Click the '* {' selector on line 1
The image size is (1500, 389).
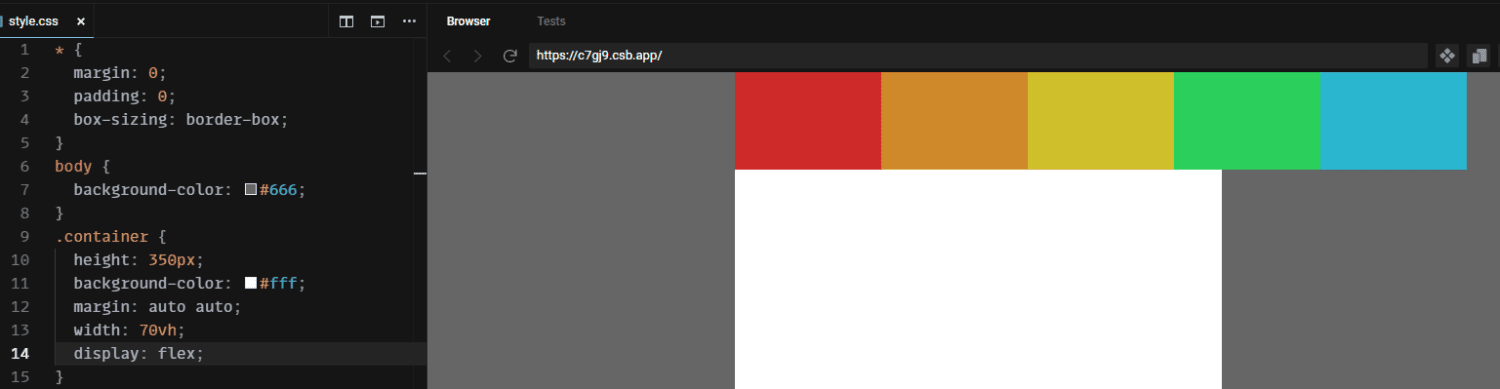click(68, 49)
